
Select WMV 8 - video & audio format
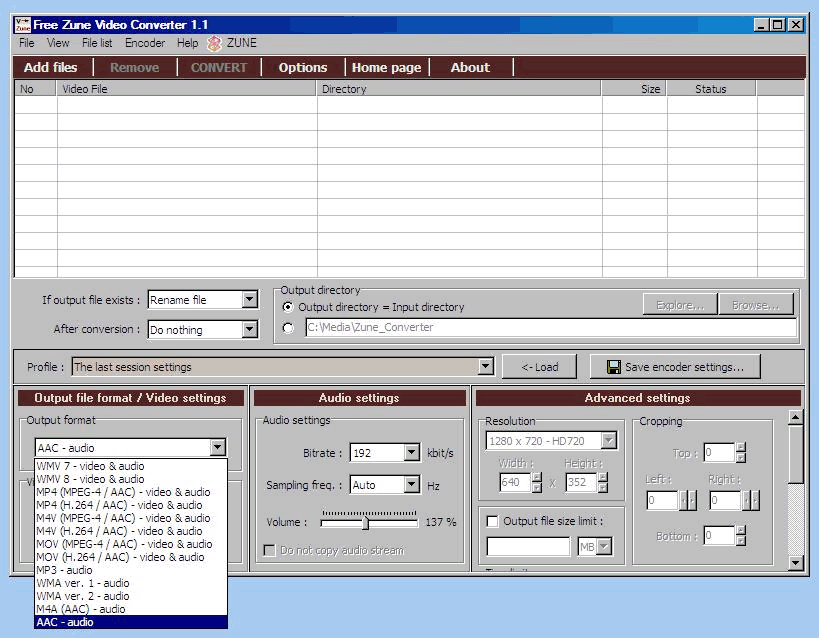click(90, 479)
